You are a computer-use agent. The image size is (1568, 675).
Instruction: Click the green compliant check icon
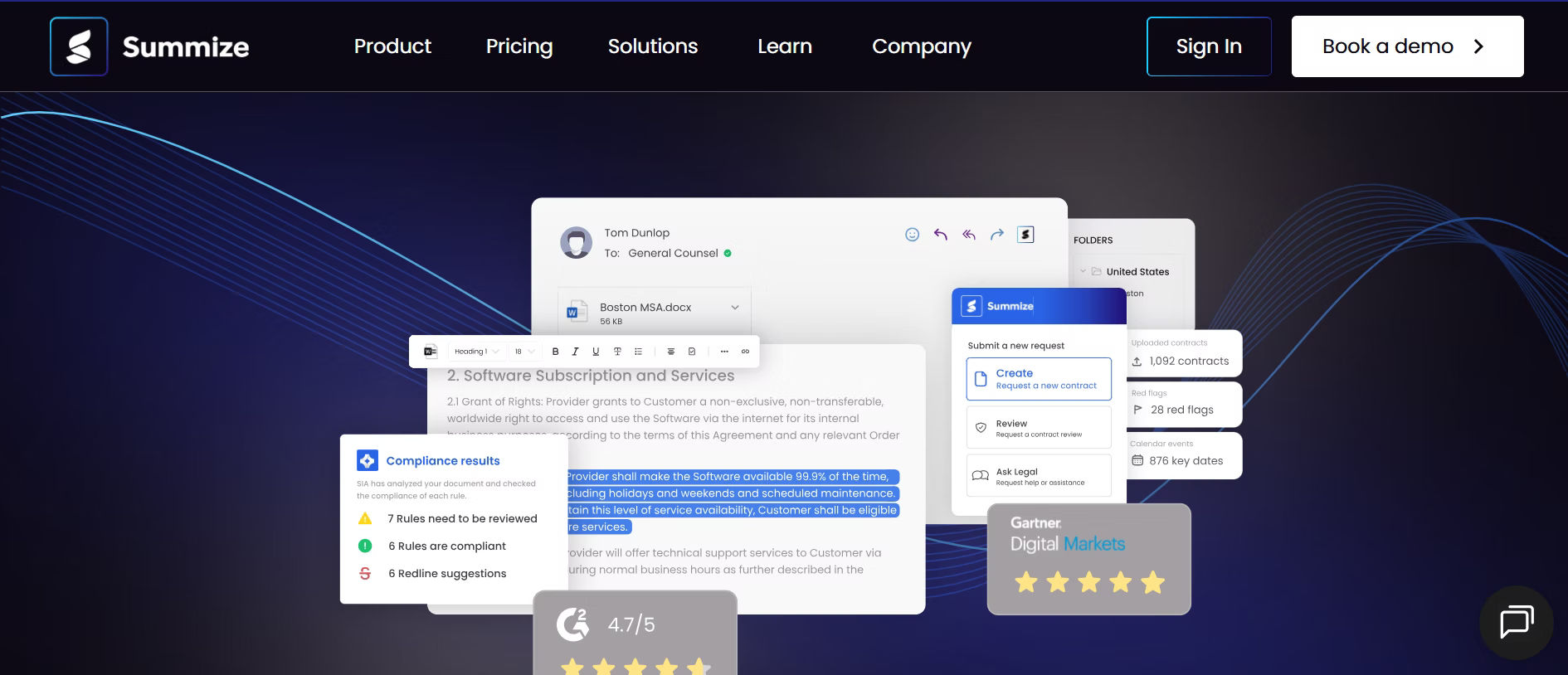(x=365, y=546)
